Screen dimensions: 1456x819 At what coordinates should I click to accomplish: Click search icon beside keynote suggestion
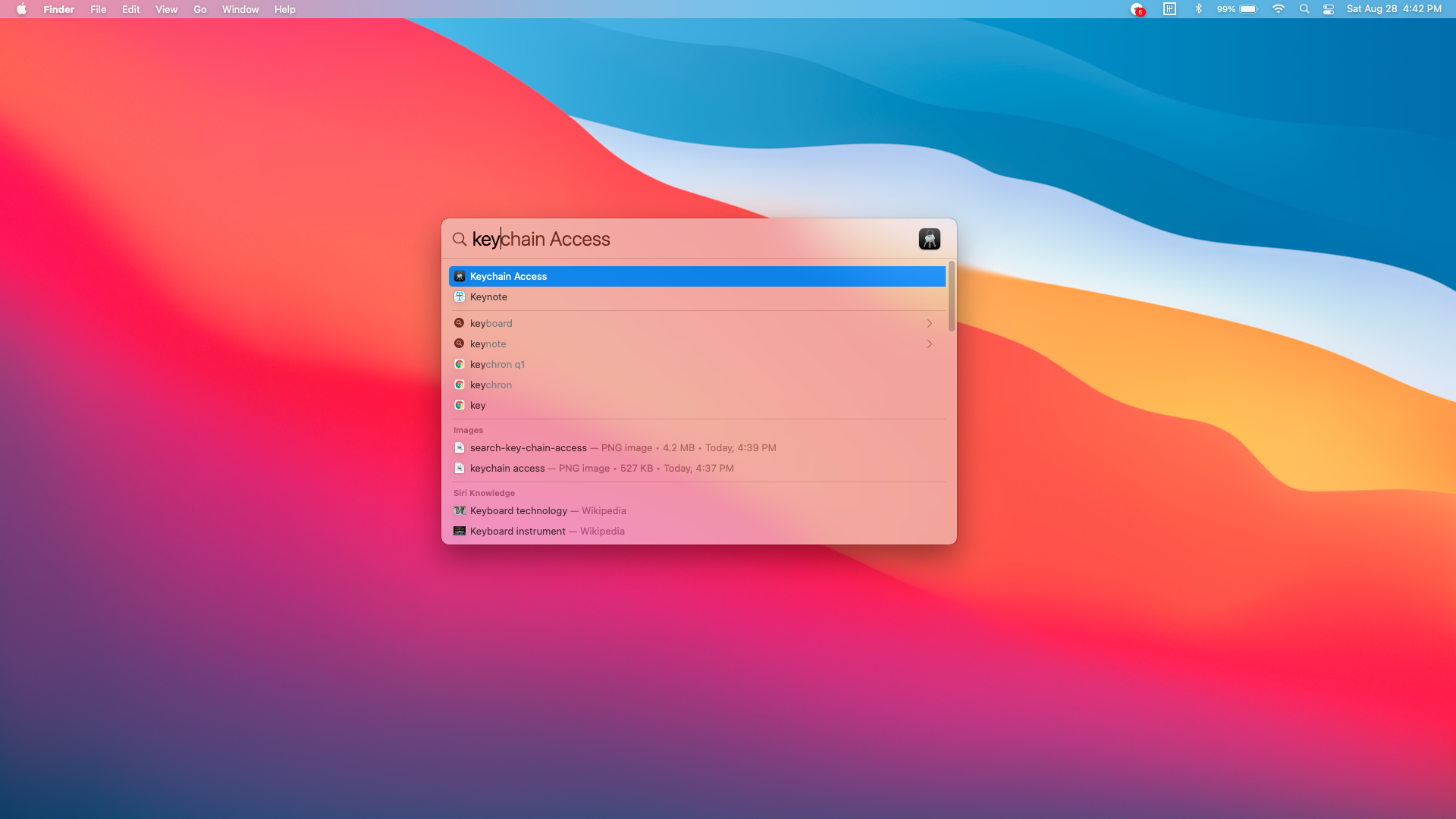[459, 344]
